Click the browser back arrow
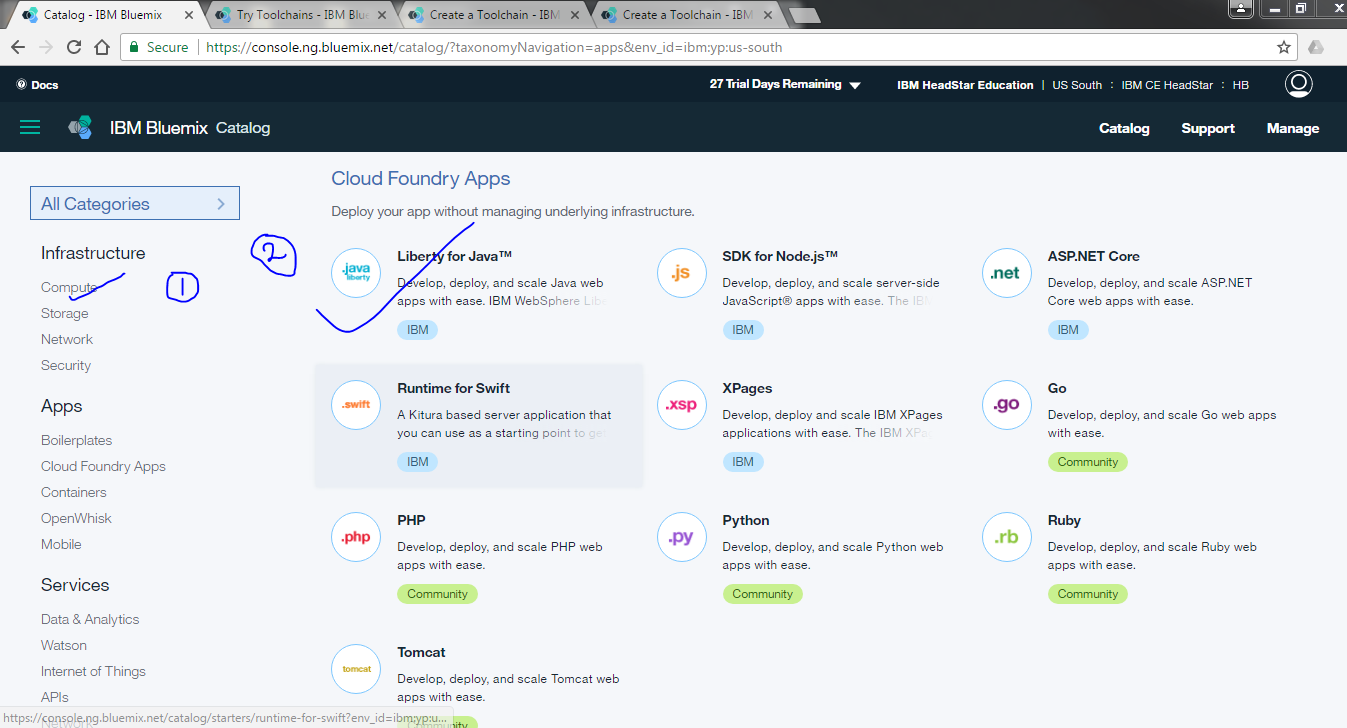 click(18, 47)
